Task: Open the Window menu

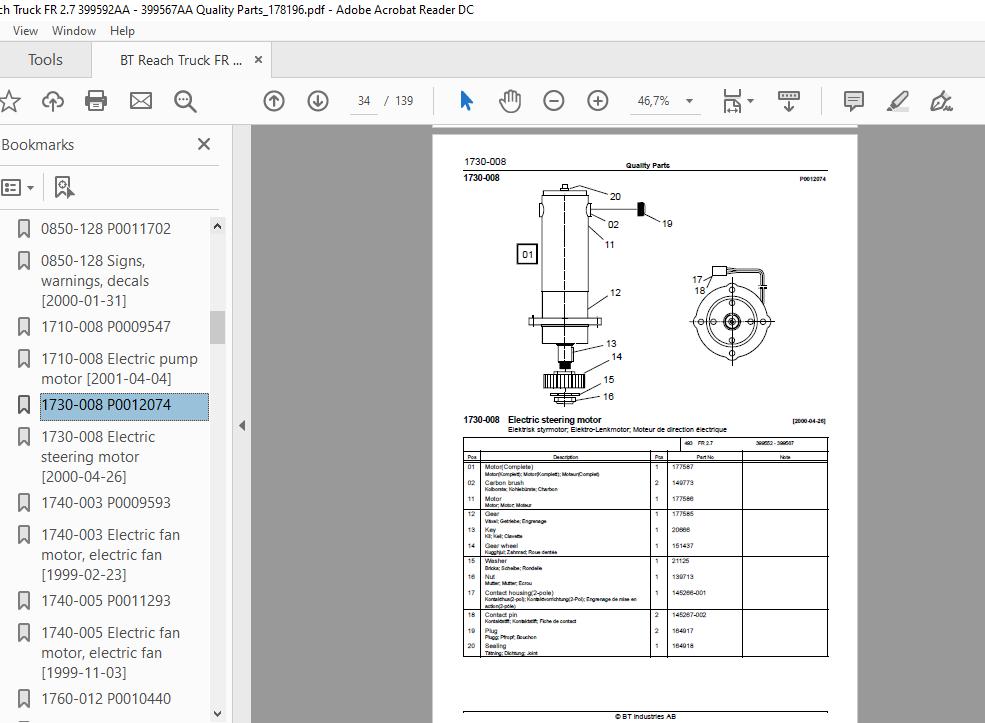Action: (x=73, y=31)
